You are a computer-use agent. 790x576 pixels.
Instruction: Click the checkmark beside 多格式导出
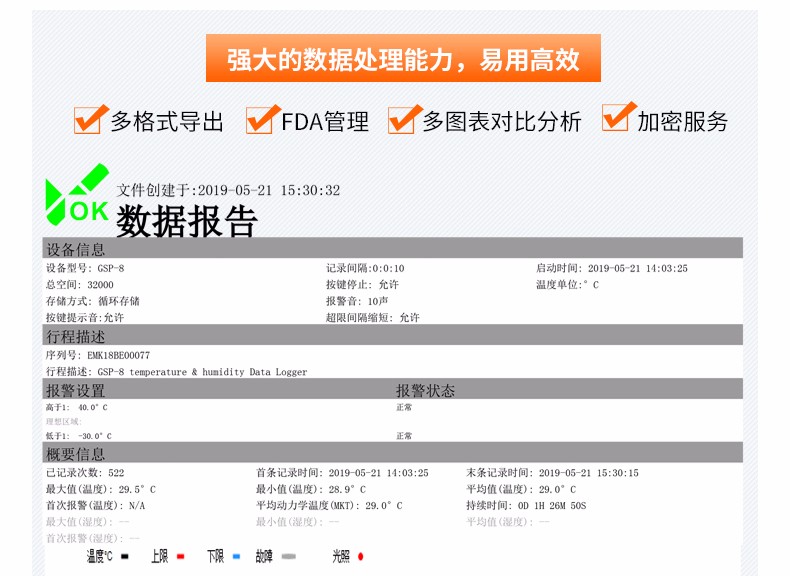[90, 119]
